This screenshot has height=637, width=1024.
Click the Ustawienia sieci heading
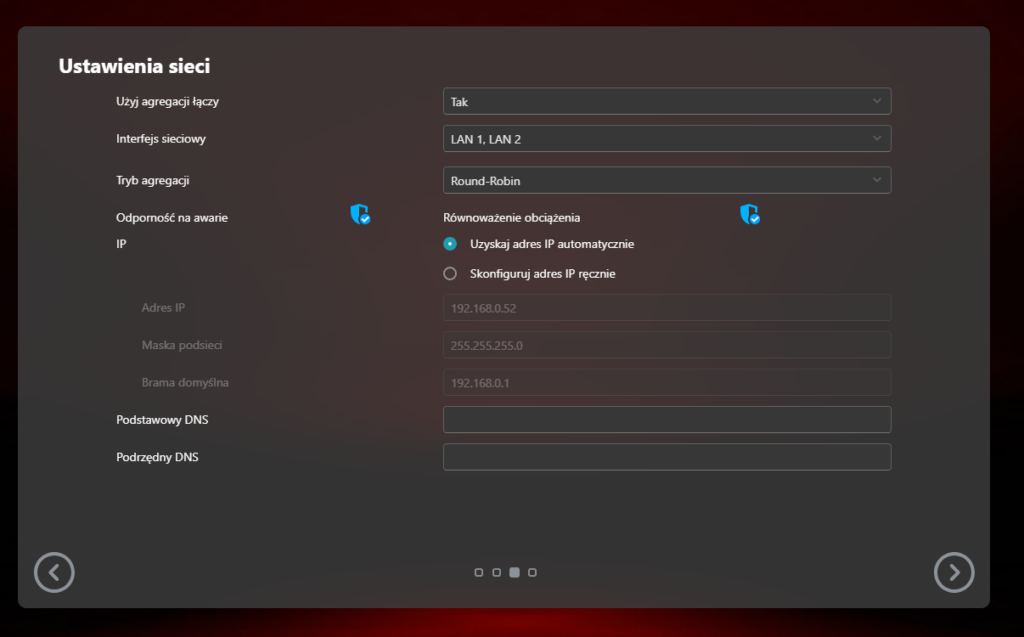135,66
